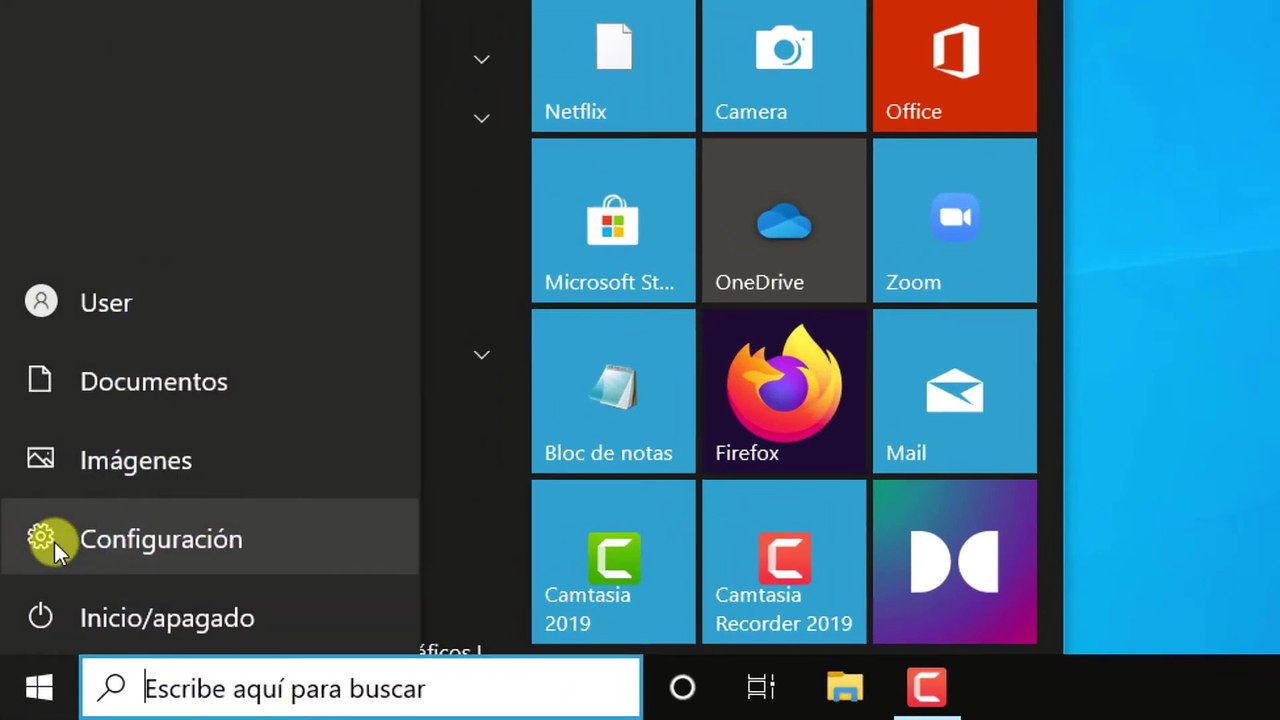This screenshot has height=720, width=1280.
Task: Launch the green Camtasia 2019 tile
Action: [613, 562]
